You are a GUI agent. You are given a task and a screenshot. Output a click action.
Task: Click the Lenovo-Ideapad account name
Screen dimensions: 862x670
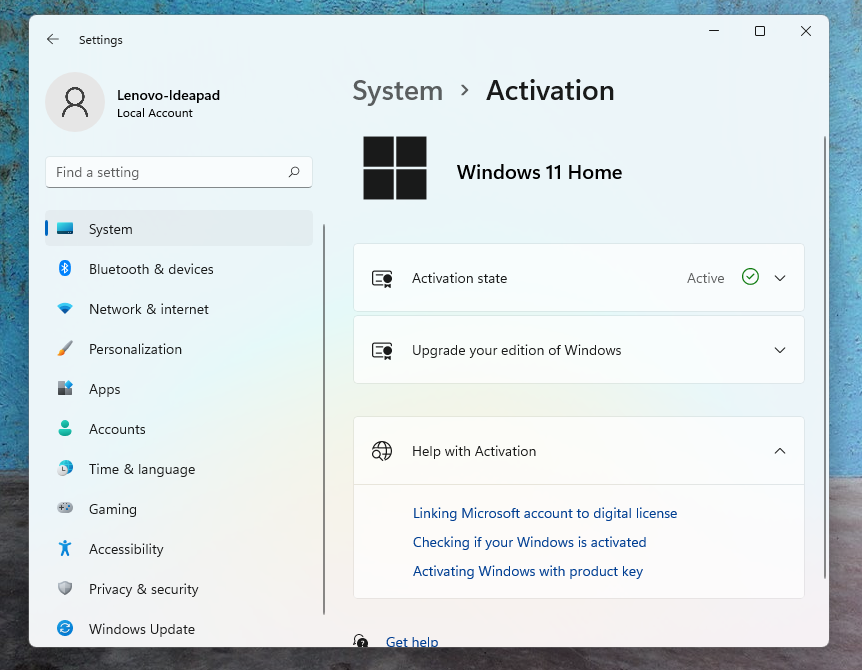pos(168,95)
